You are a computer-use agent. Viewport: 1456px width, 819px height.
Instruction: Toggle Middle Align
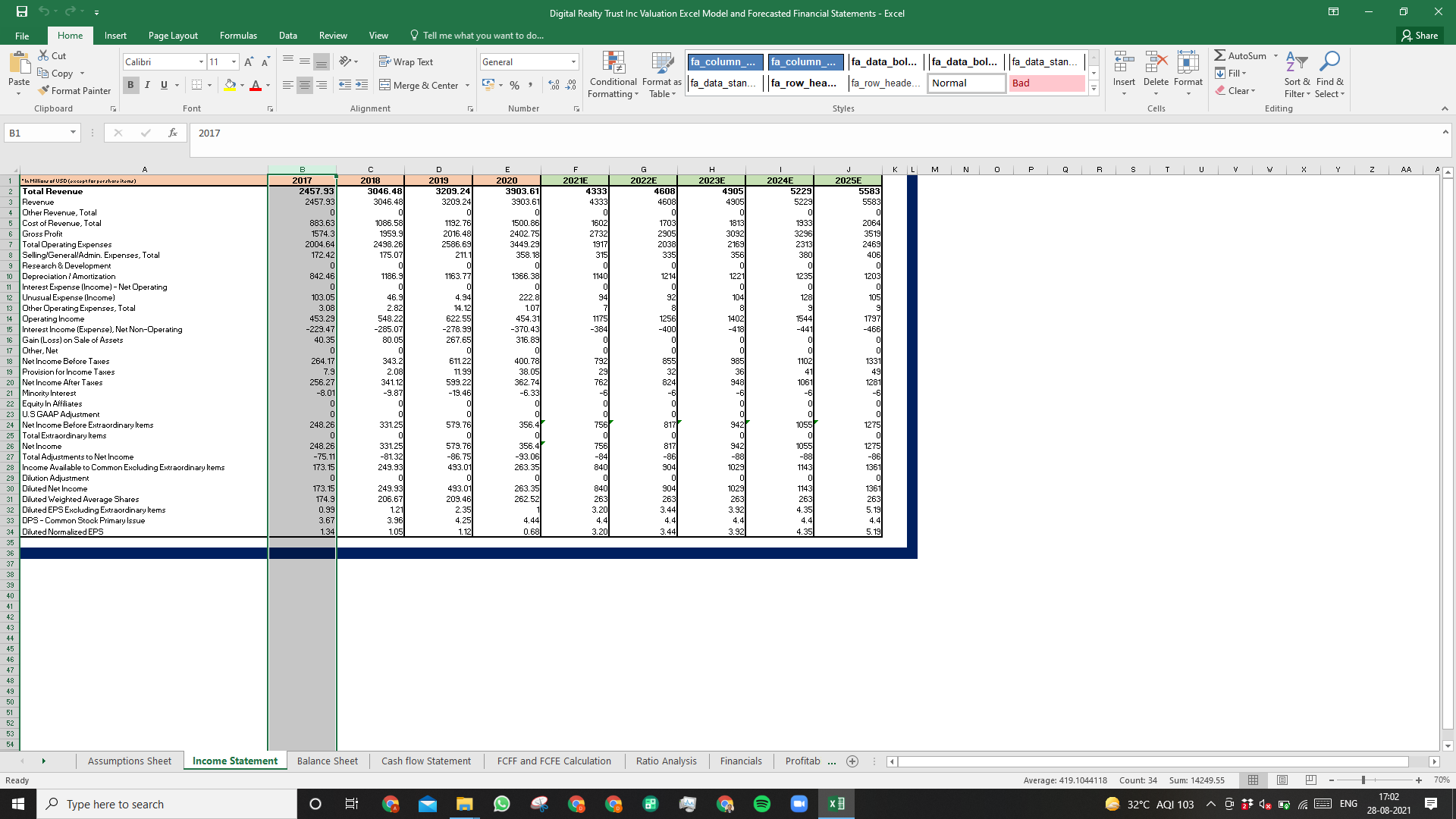click(305, 61)
